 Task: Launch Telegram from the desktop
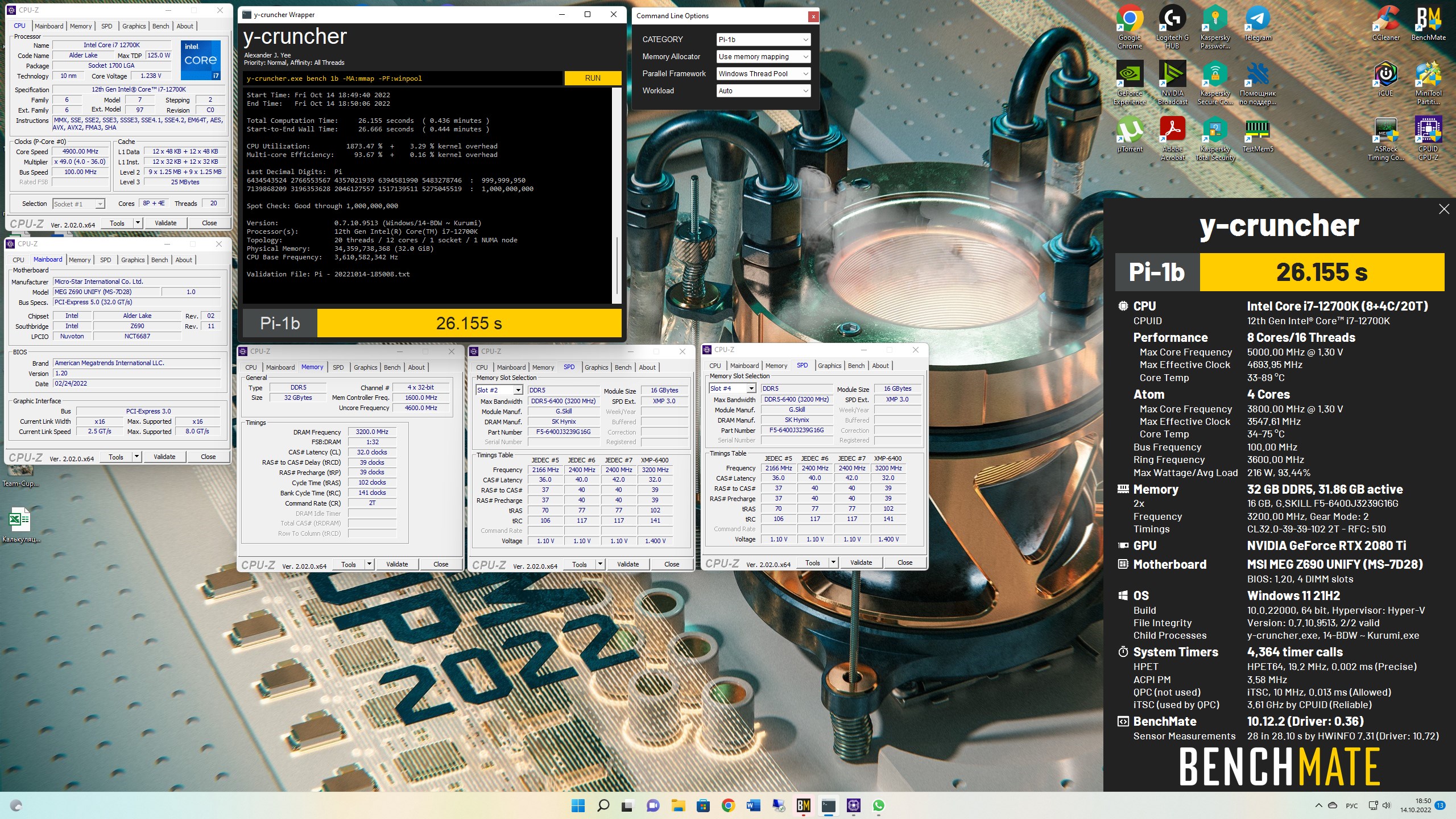1258,23
